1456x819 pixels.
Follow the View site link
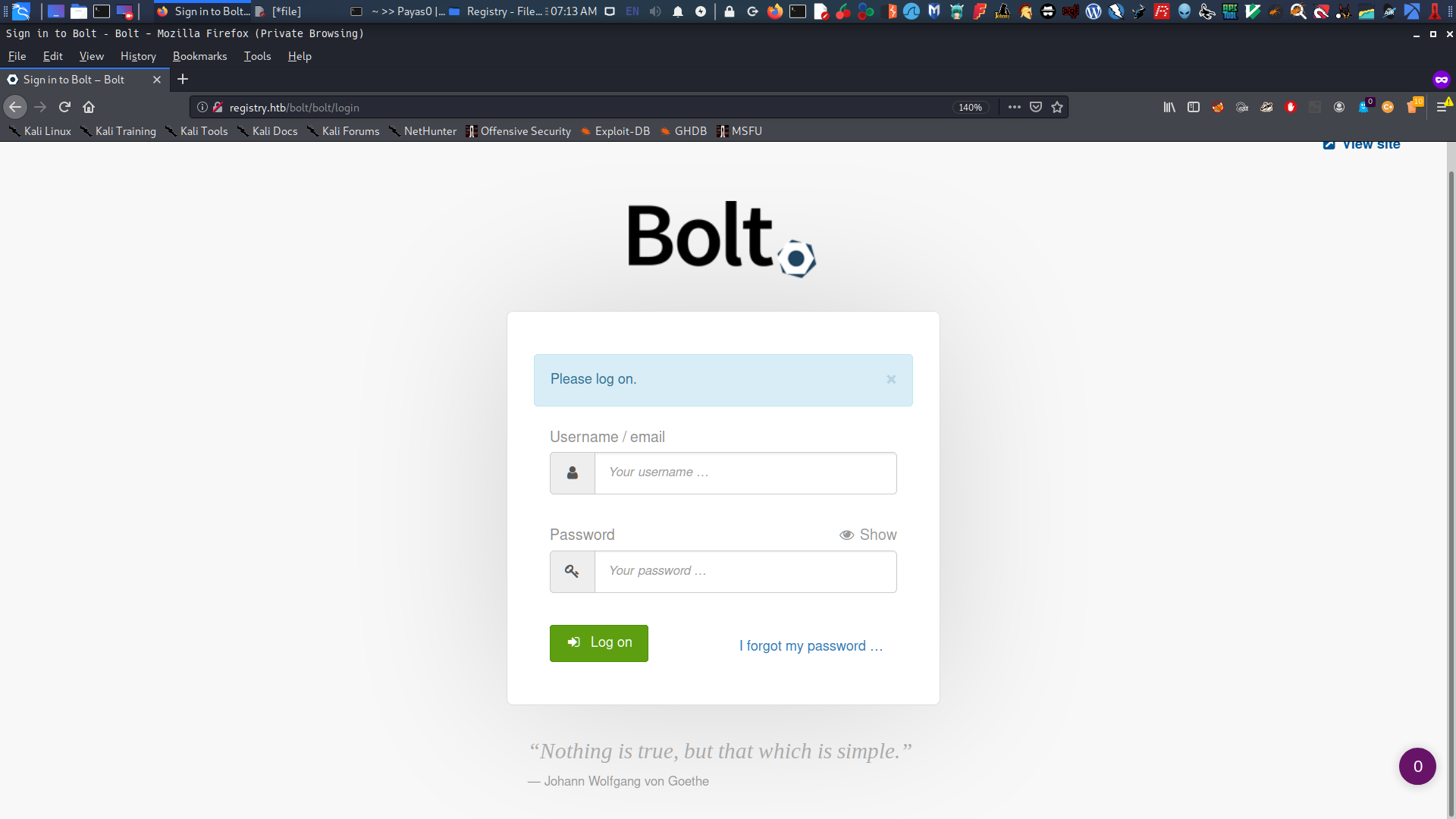point(1362,144)
